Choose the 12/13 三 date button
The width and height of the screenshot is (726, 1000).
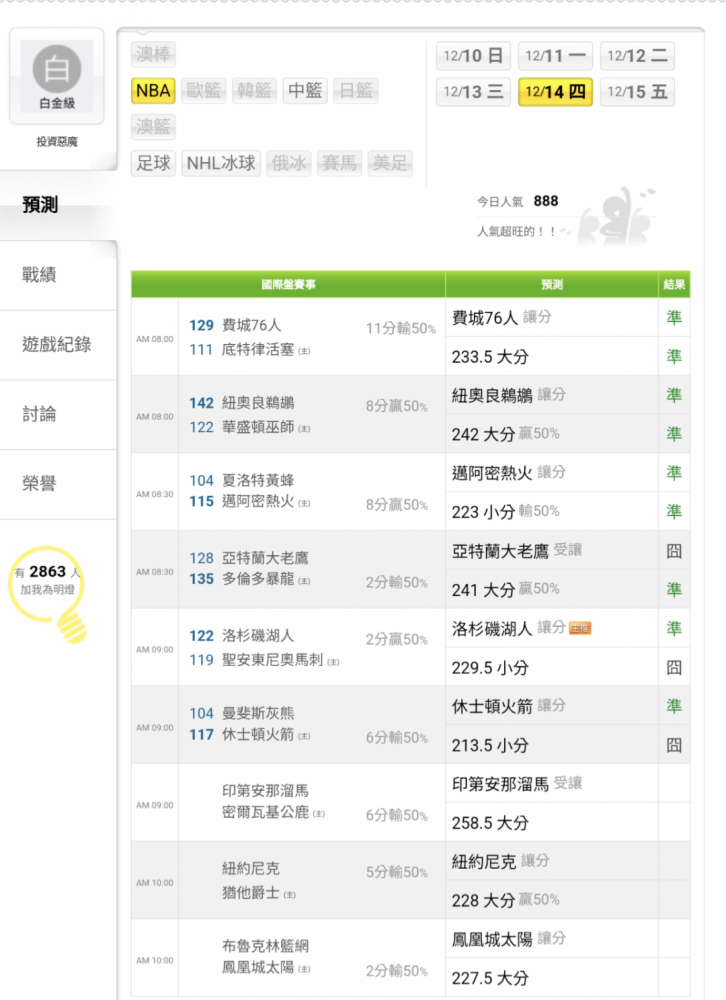(473, 92)
